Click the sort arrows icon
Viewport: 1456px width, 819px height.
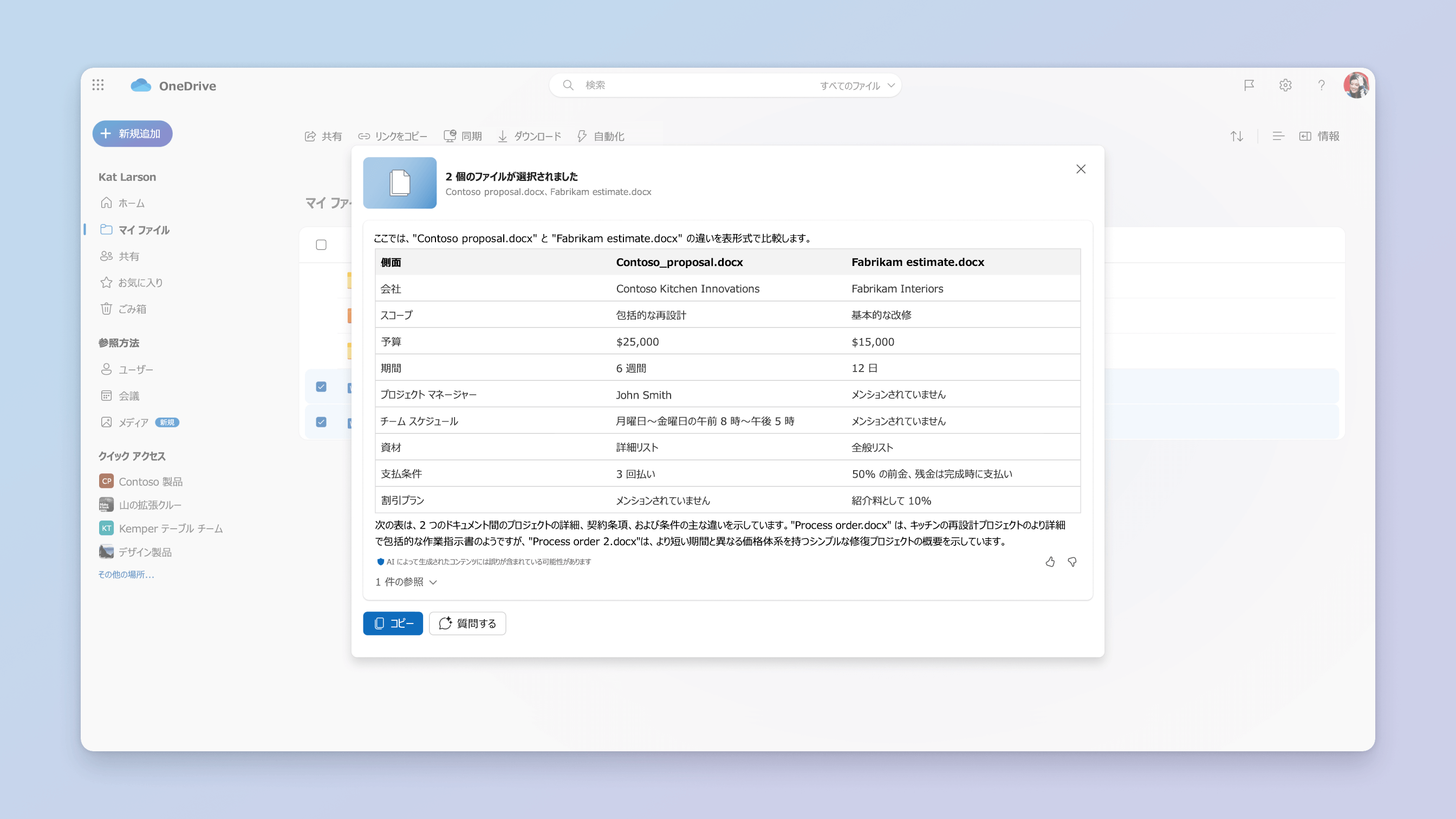coord(1237,136)
